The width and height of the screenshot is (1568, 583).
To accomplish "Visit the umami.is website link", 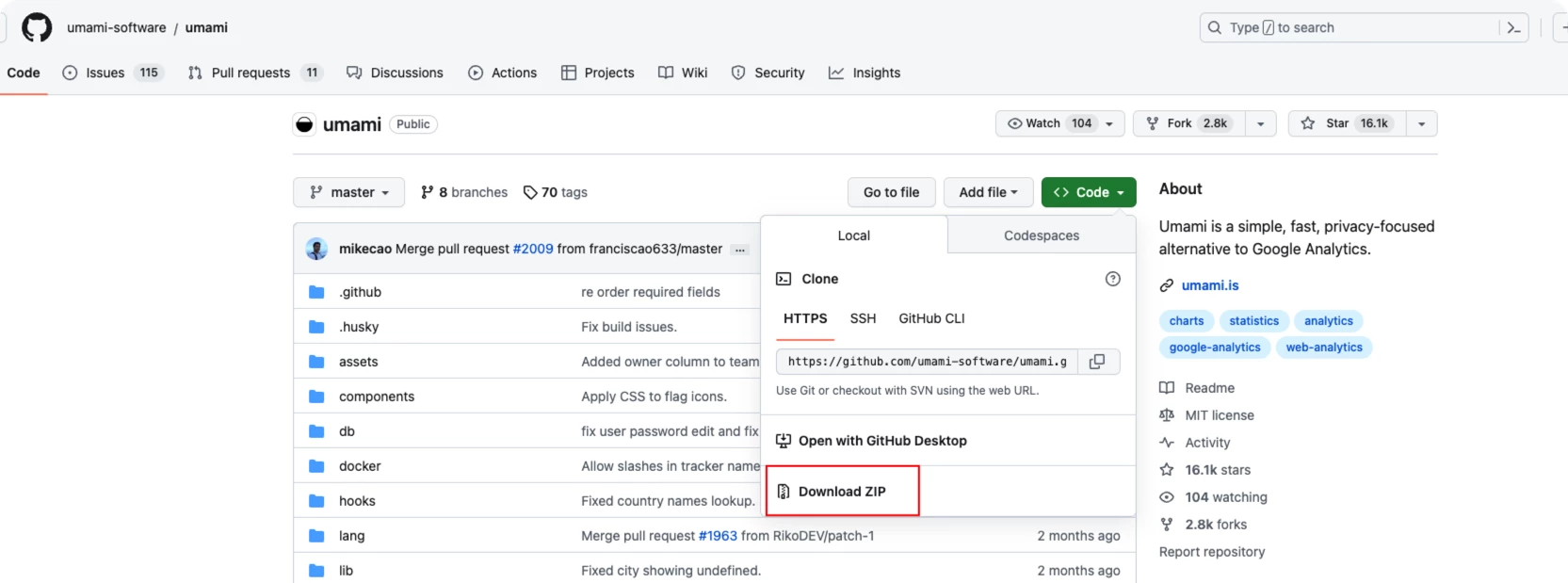I will [1209, 285].
